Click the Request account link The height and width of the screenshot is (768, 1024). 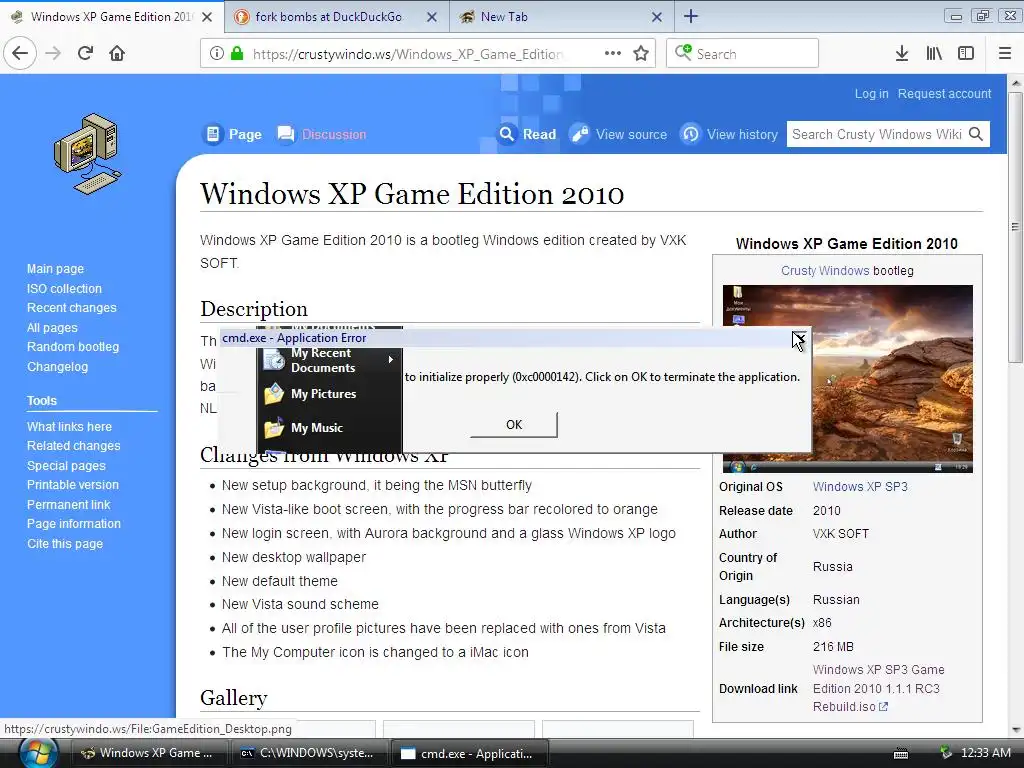point(944,93)
